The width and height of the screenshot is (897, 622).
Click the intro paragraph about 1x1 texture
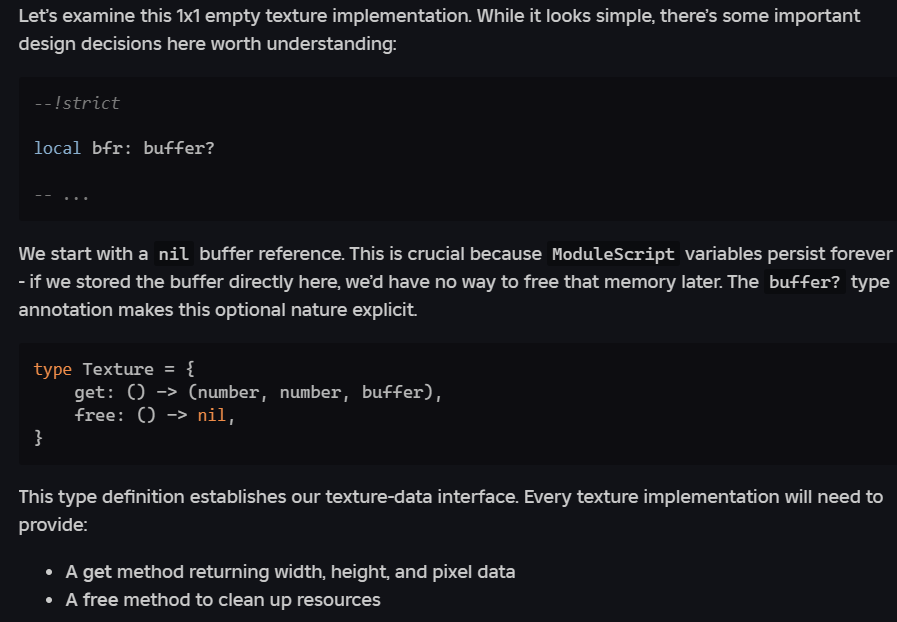[440, 32]
